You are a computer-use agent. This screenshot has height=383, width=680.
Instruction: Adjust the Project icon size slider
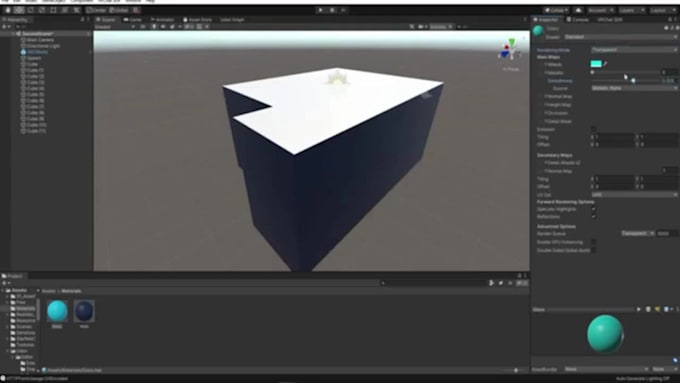[x=515, y=370]
